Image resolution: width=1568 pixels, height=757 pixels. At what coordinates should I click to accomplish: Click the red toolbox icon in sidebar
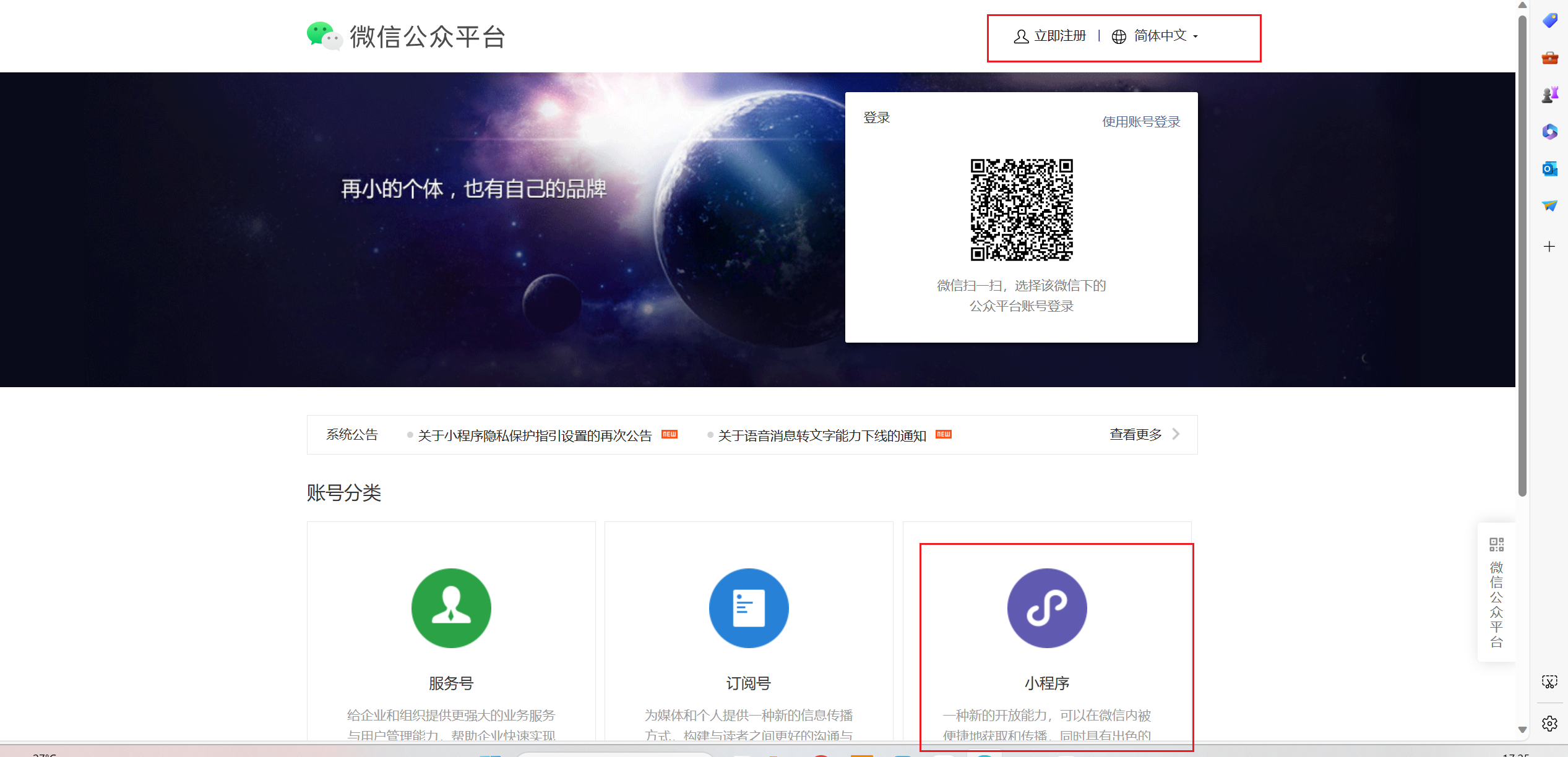click(x=1549, y=58)
